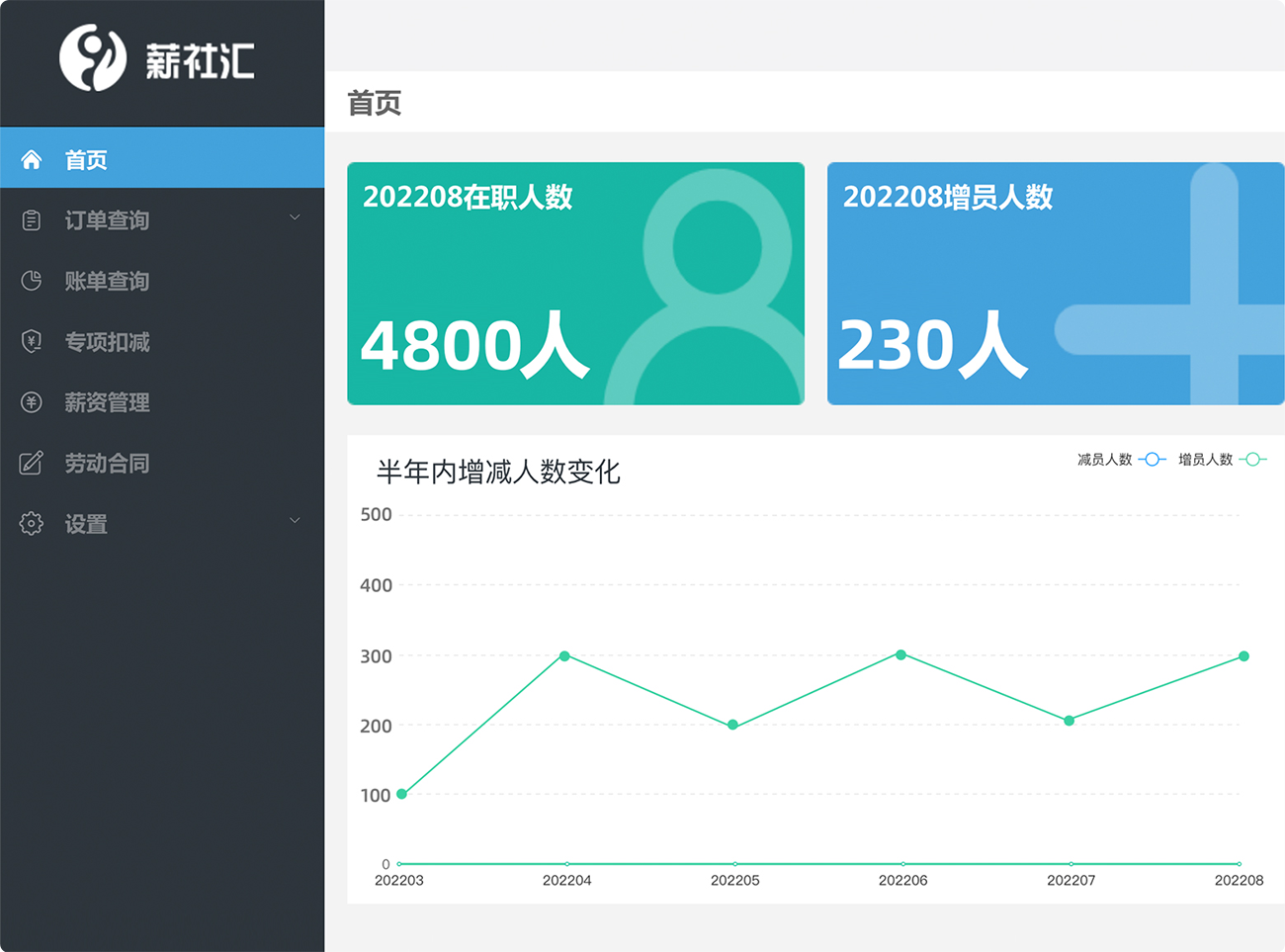
Task: Click the 202204 data point on chart
Action: click(x=565, y=656)
